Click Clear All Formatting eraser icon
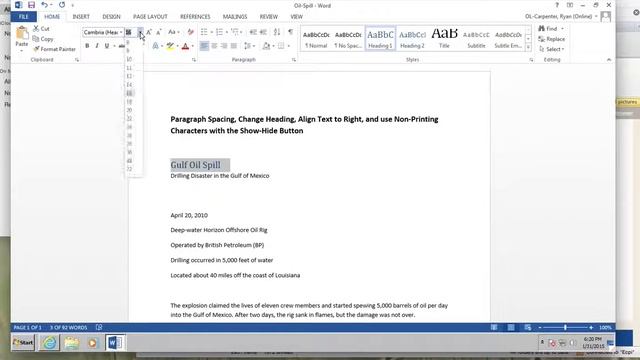Viewport: 640px width, 360px height. point(191,32)
